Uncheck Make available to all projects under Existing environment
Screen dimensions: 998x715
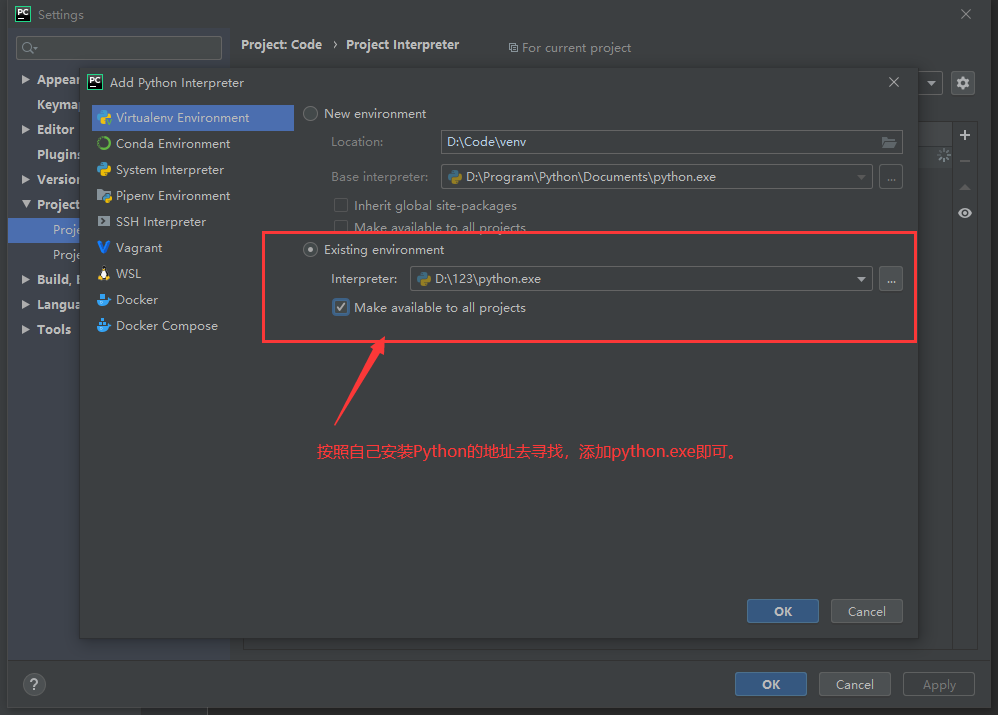[341, 308]
